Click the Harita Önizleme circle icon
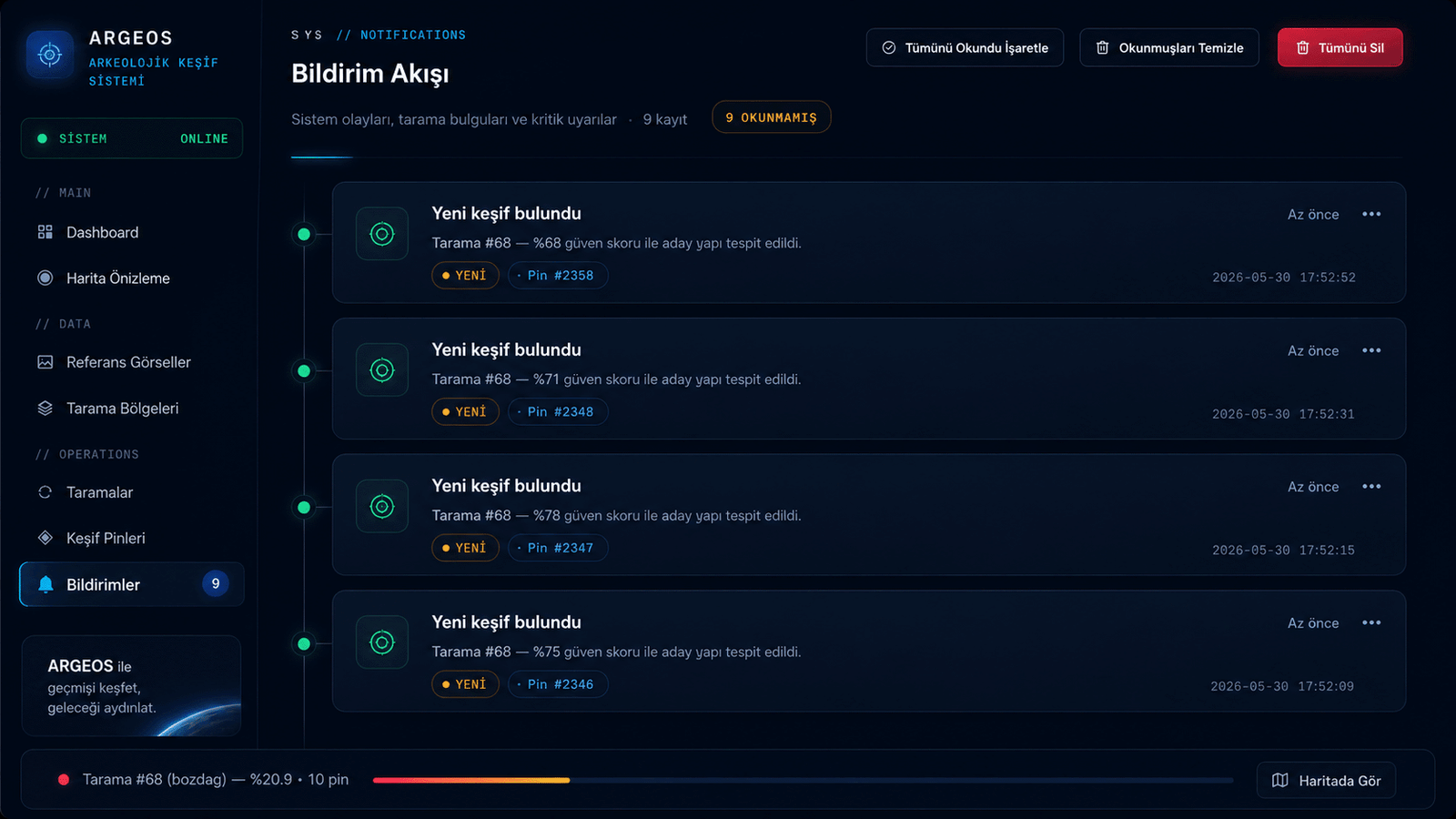 [x=45, y=278]
